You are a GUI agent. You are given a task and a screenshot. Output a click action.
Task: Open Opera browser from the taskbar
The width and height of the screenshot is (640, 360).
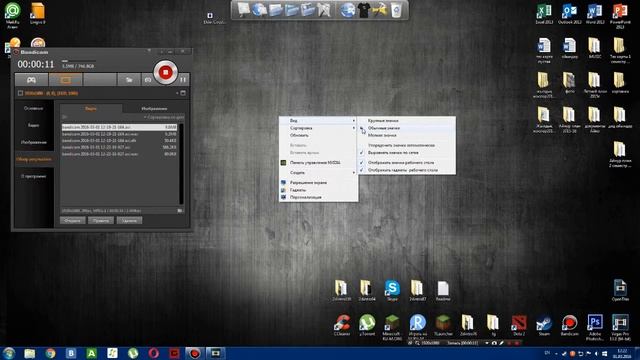(x=153, y=353)
